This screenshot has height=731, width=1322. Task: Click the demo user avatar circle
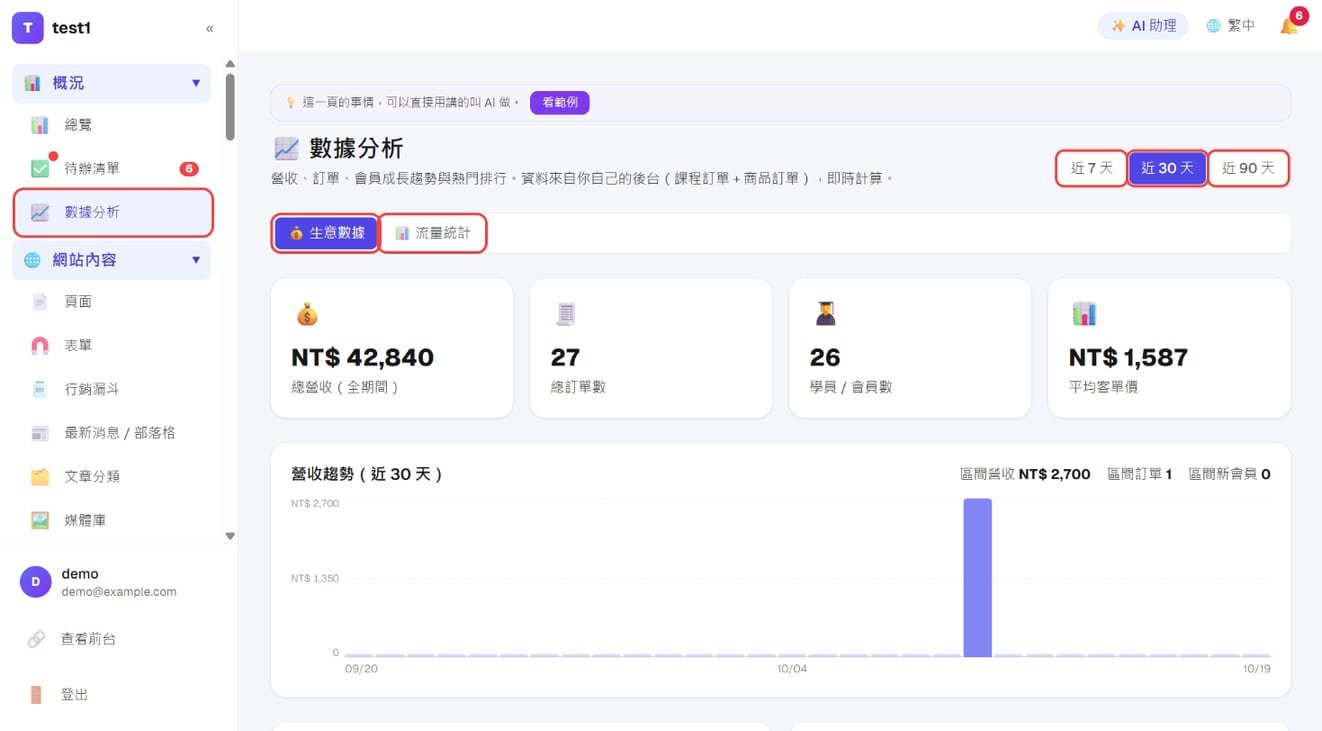click(x=36, y=582)
